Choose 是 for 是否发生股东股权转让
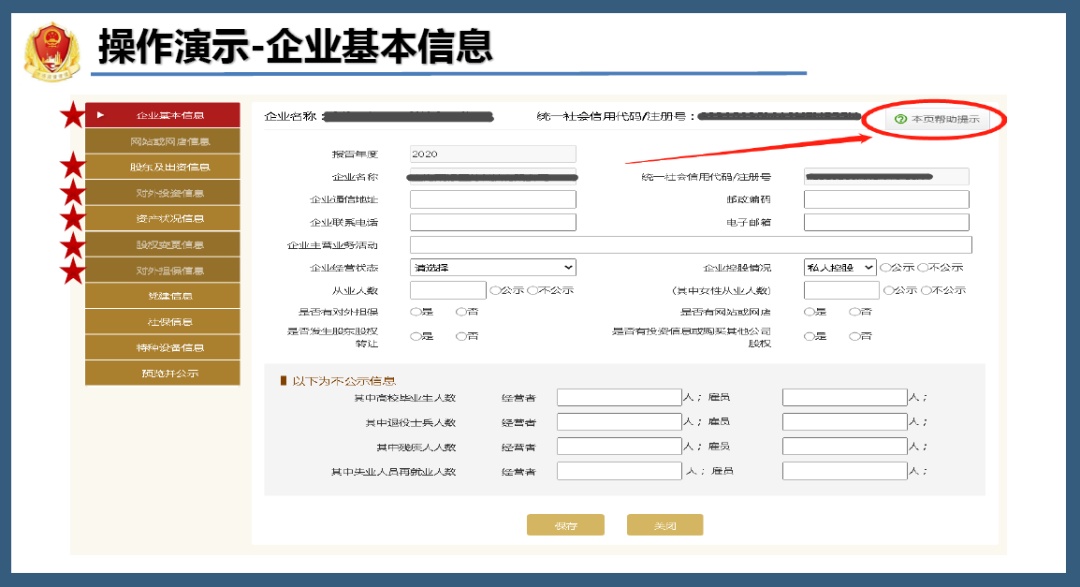Image resolution: width=1080 pixels, height=587 pixels. [x=415, y=336]
